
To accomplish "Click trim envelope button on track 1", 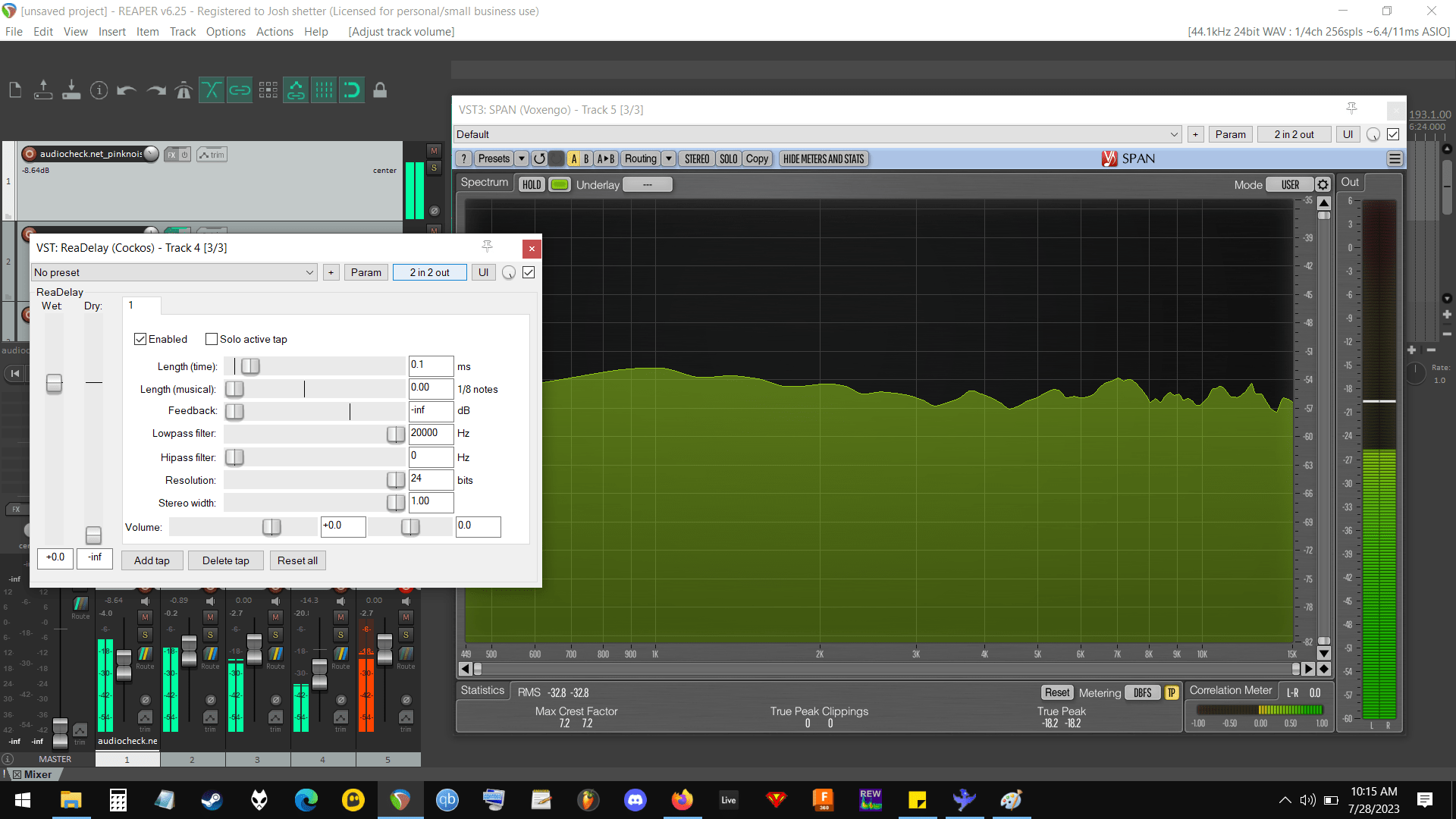I will pyautogui.click(x=212, y=155).
